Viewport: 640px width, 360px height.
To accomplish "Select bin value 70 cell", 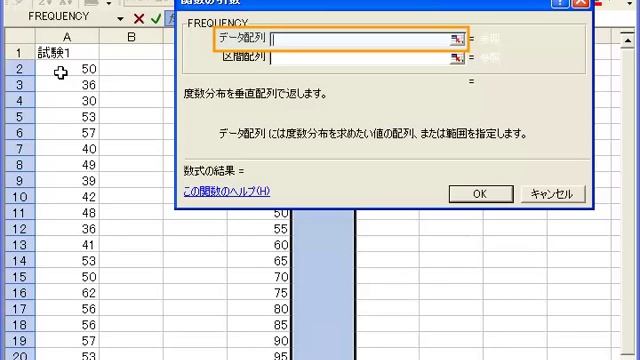I will pyautogui.click(x=259, y=277).
